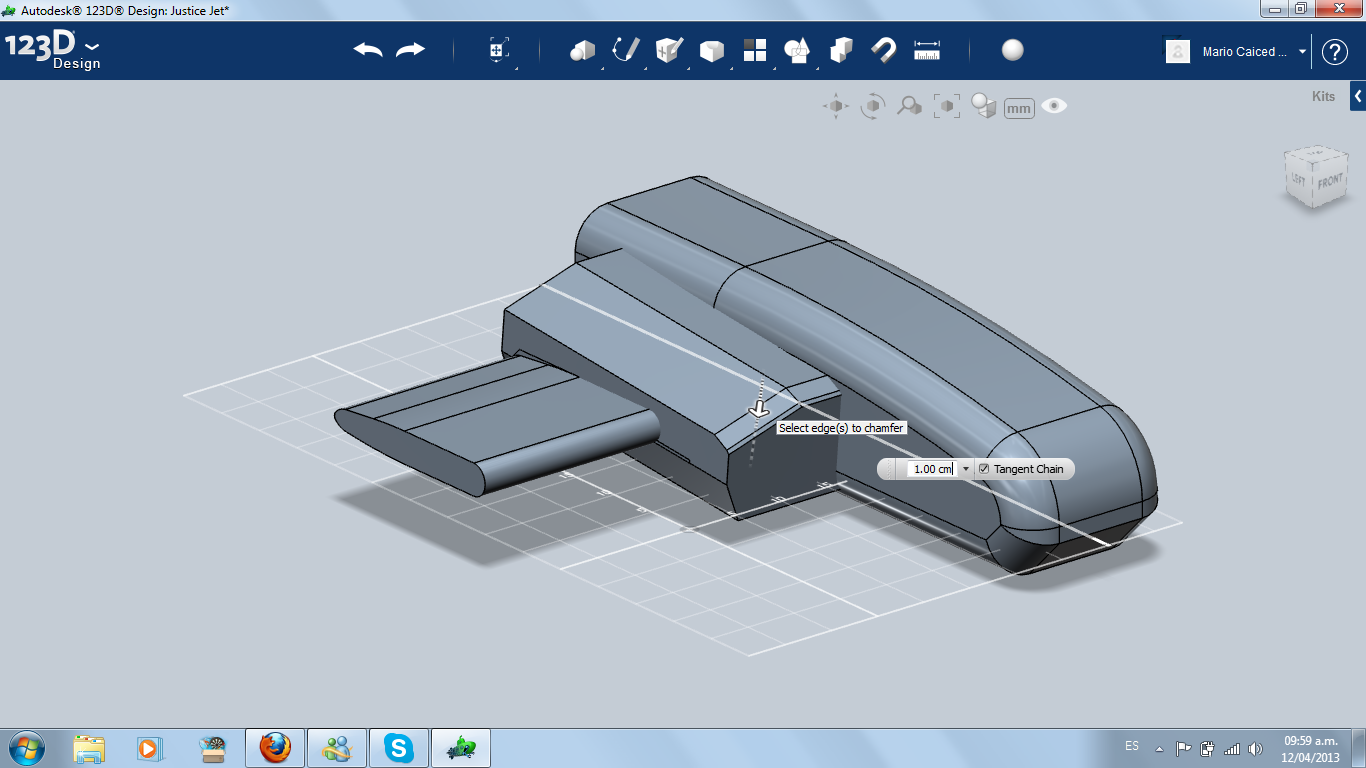Image resolution: width=1366 pixels, height=768 pixels.
Task: Open Skype from the taskbar
Action: coord(399,748)
